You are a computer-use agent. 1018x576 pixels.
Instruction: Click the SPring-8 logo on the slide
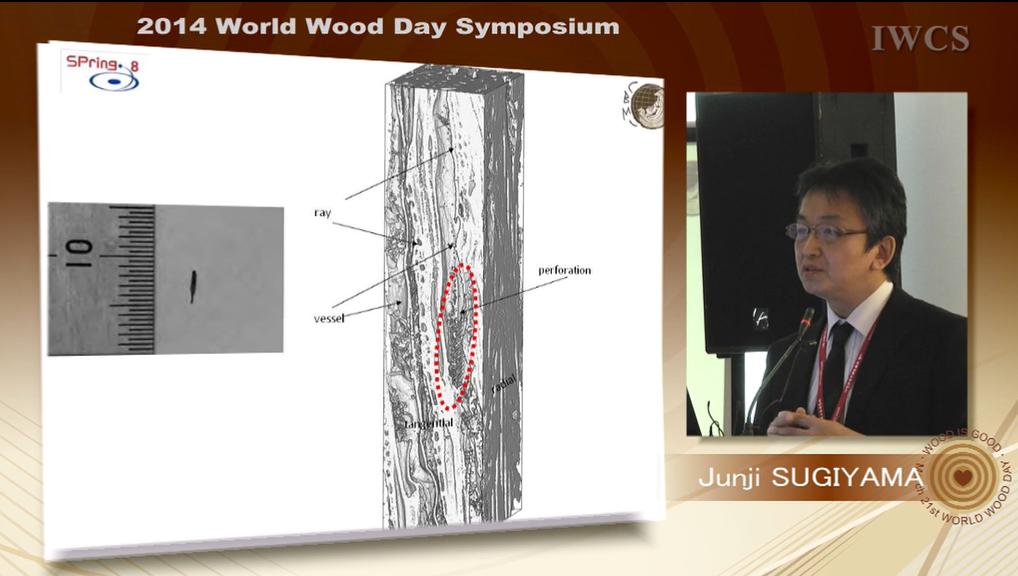(x=102, y=72)
